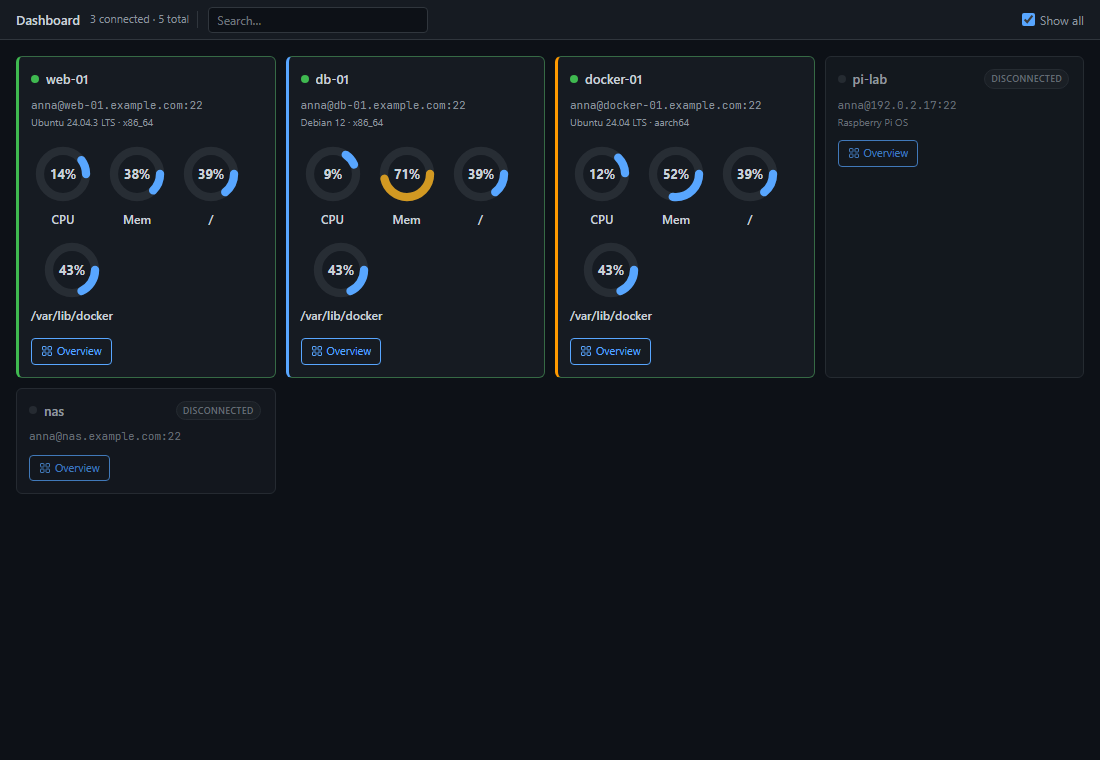This screenshot has height=760, width=1100.
Task: Open Overview for docker-01
Action: 610,352
